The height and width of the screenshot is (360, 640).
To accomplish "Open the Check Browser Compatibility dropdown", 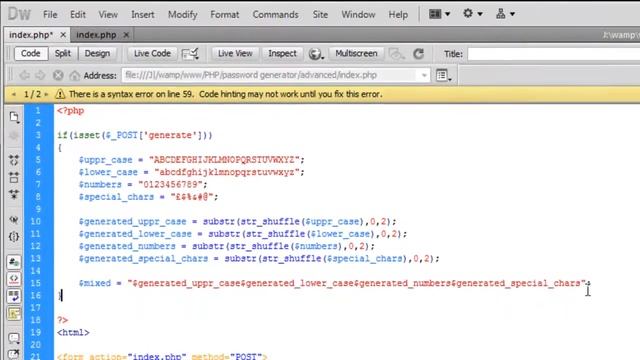I will [190, 54].
